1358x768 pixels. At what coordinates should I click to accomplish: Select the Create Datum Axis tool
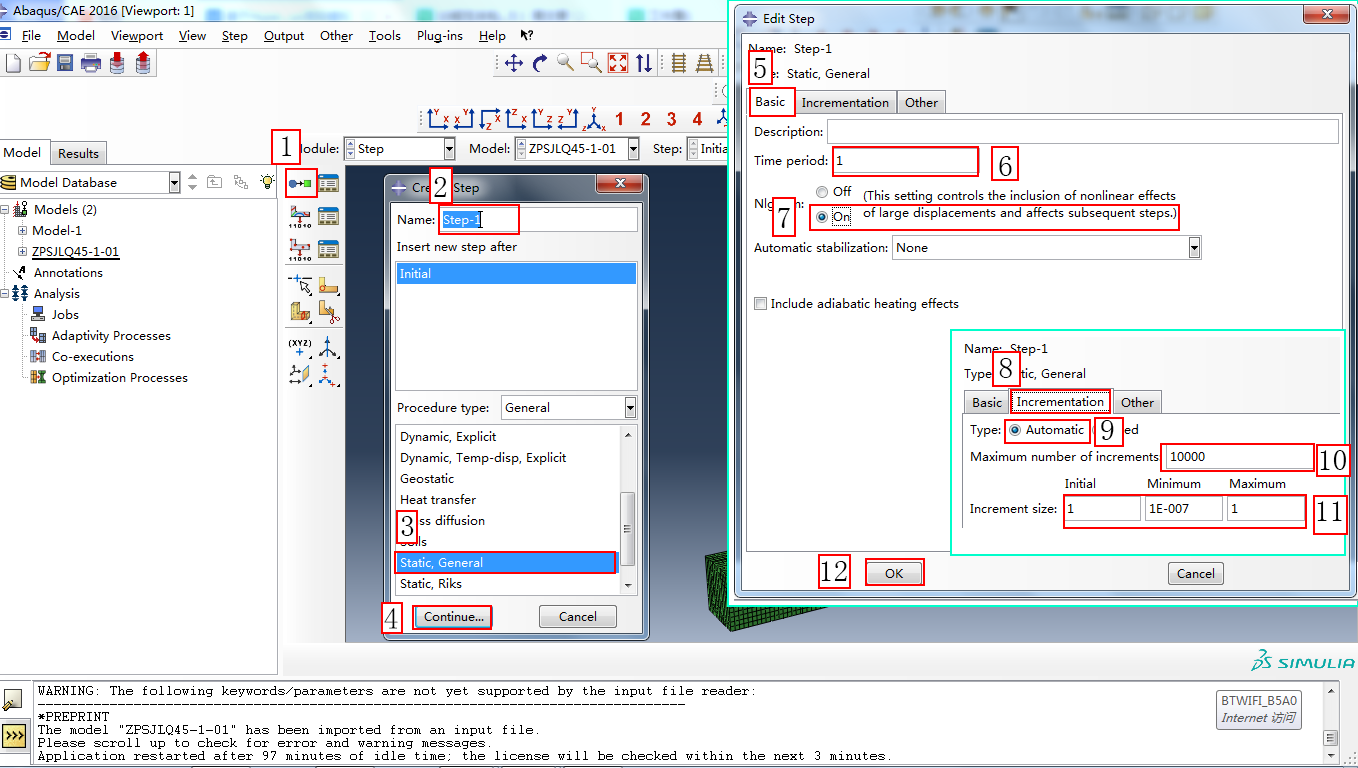329,347
